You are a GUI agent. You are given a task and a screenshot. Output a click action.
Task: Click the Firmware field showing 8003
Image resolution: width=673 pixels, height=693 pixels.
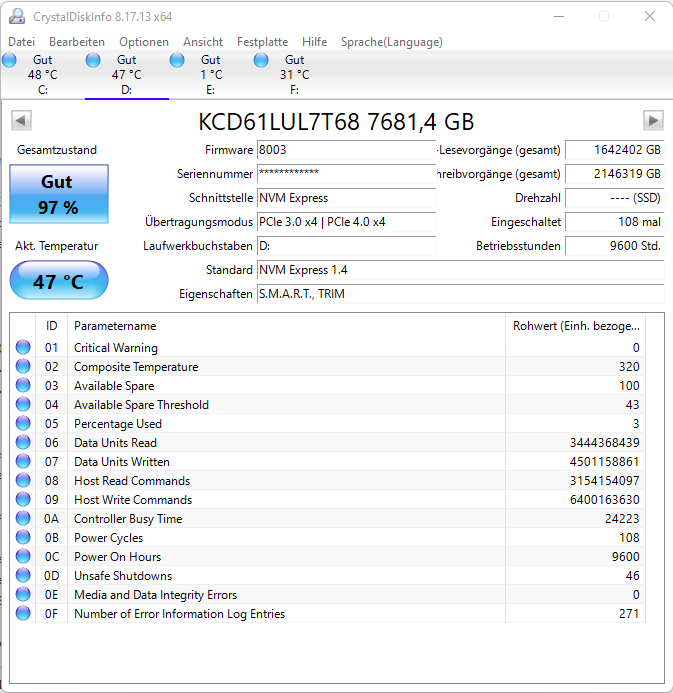pyautogui.click(x=347, y=150)
